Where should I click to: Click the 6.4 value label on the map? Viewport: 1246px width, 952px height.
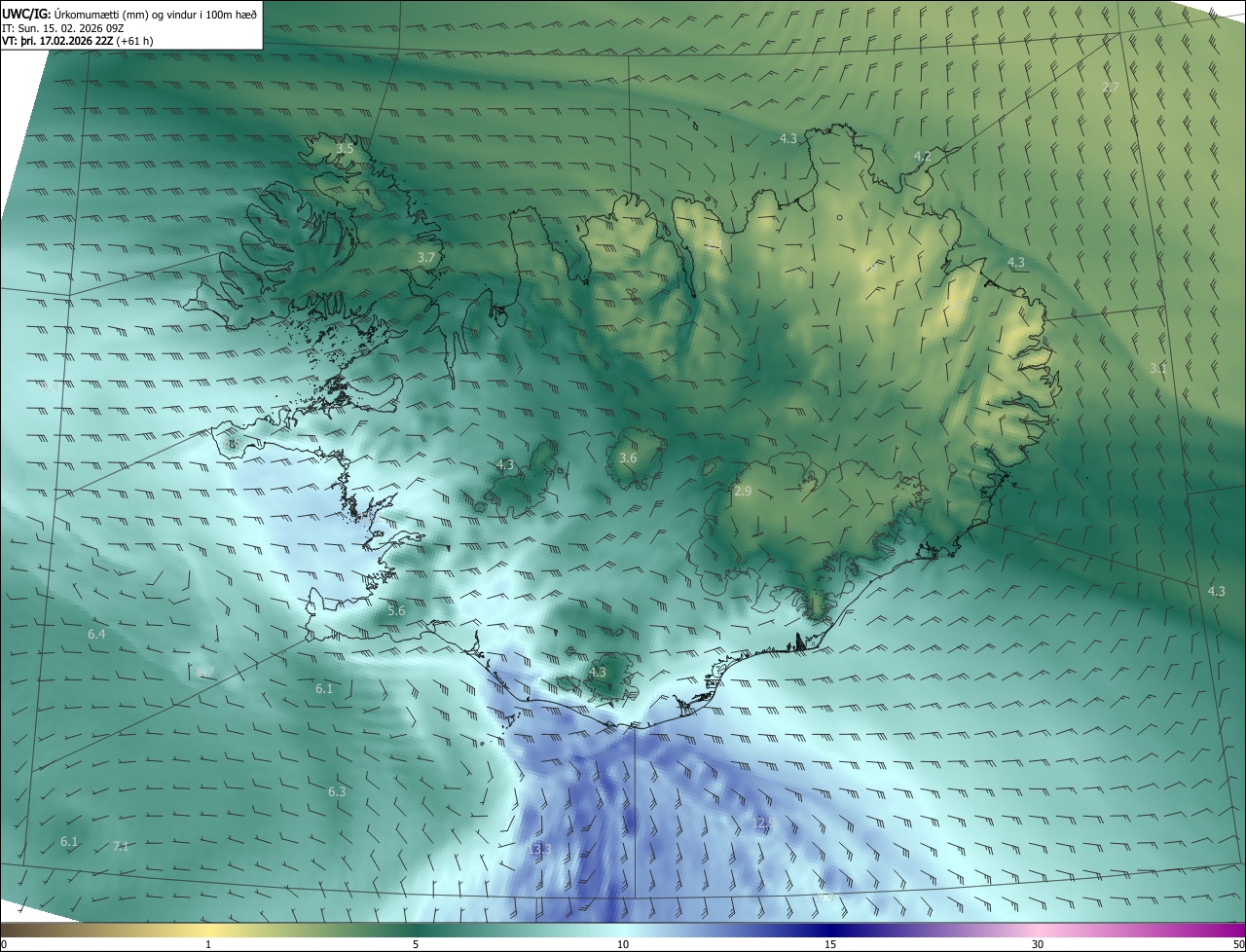click(x=96, y=635)
